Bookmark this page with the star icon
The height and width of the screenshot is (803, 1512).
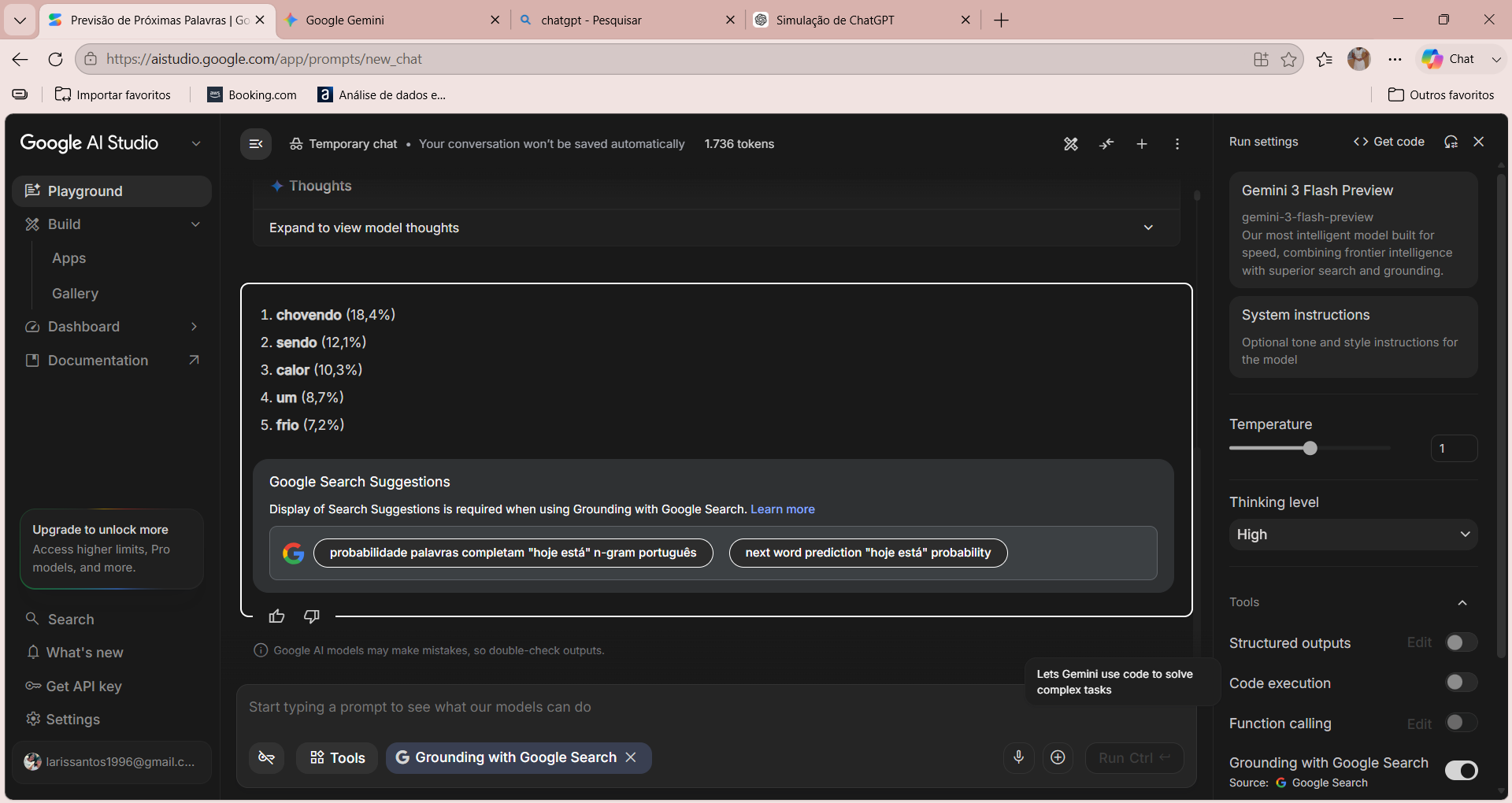click(1288, 59)
